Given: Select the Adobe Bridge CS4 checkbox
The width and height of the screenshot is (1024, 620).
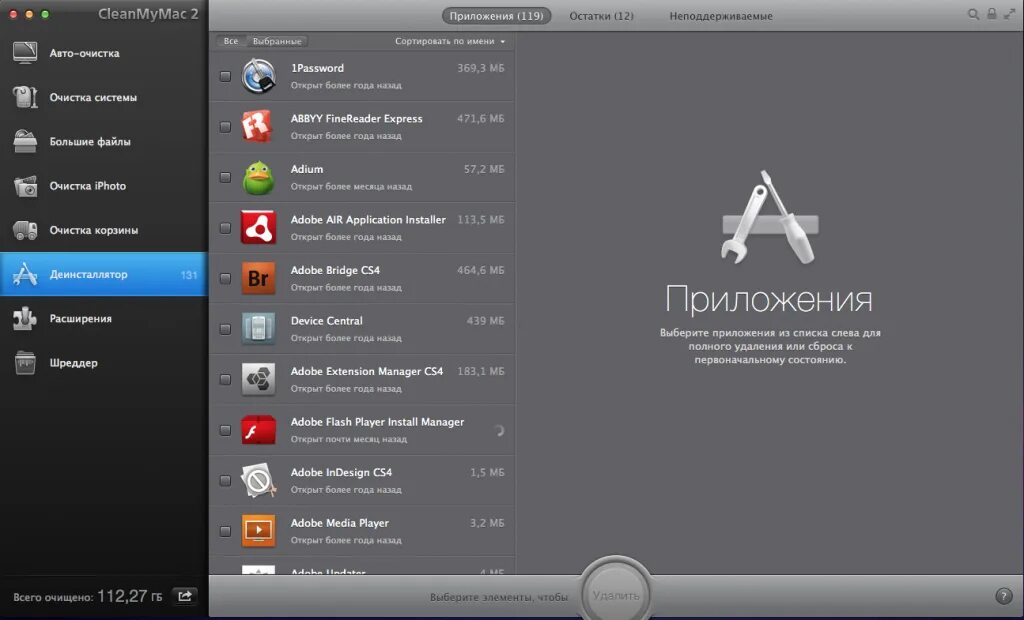Looking at the screenshot, I should tap(225, 278).
